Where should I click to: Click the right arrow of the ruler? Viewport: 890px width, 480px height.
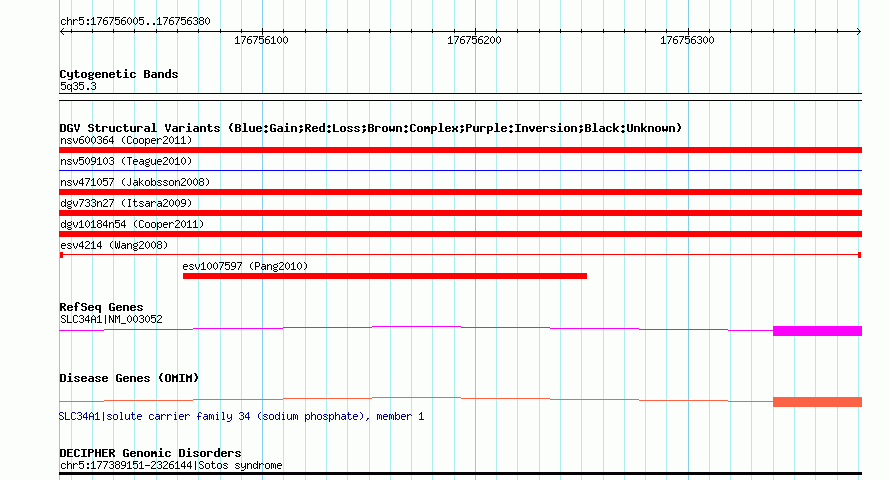[x=859, y=31]
